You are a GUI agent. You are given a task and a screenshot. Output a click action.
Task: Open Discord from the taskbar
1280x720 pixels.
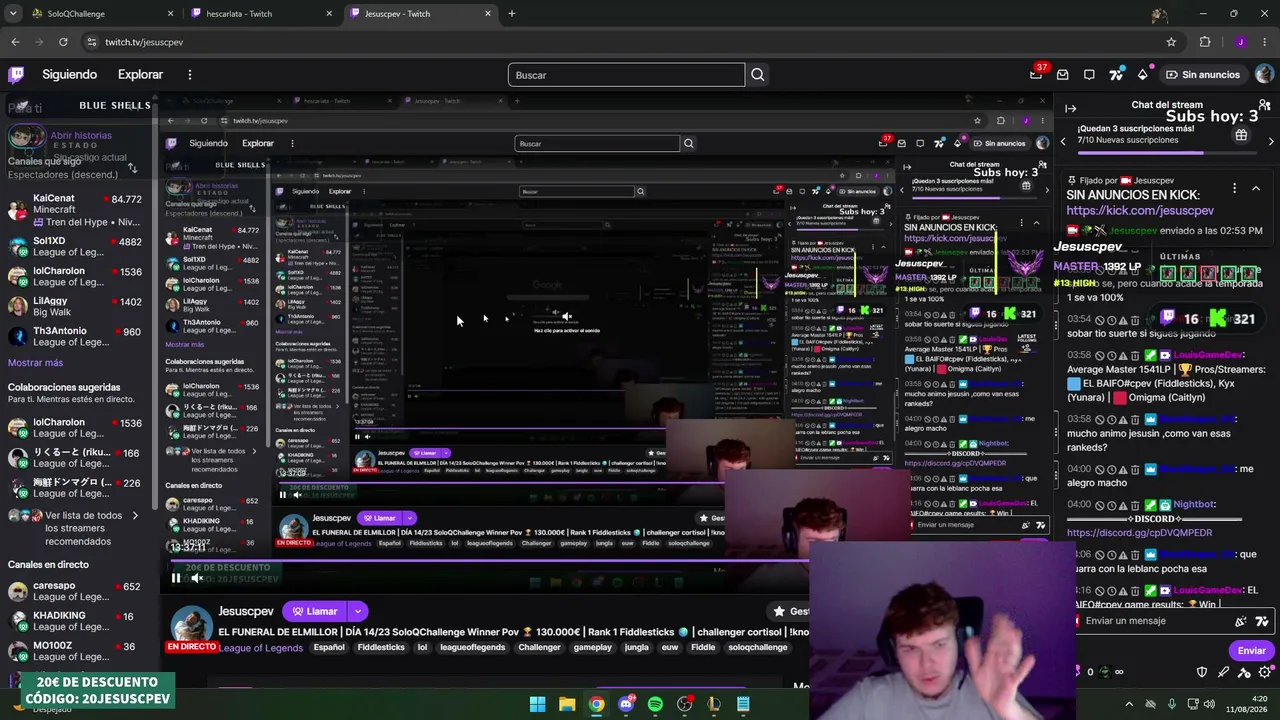point(626,704)
